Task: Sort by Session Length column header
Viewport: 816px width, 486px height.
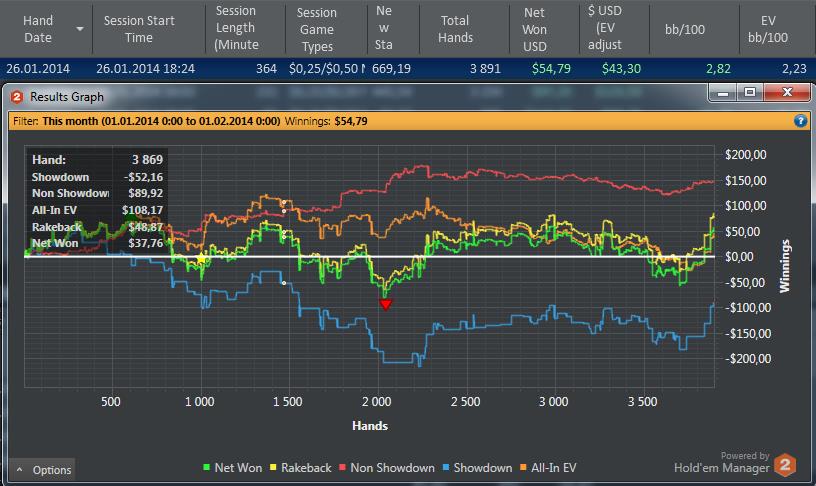Action: [x=236, y=28]
